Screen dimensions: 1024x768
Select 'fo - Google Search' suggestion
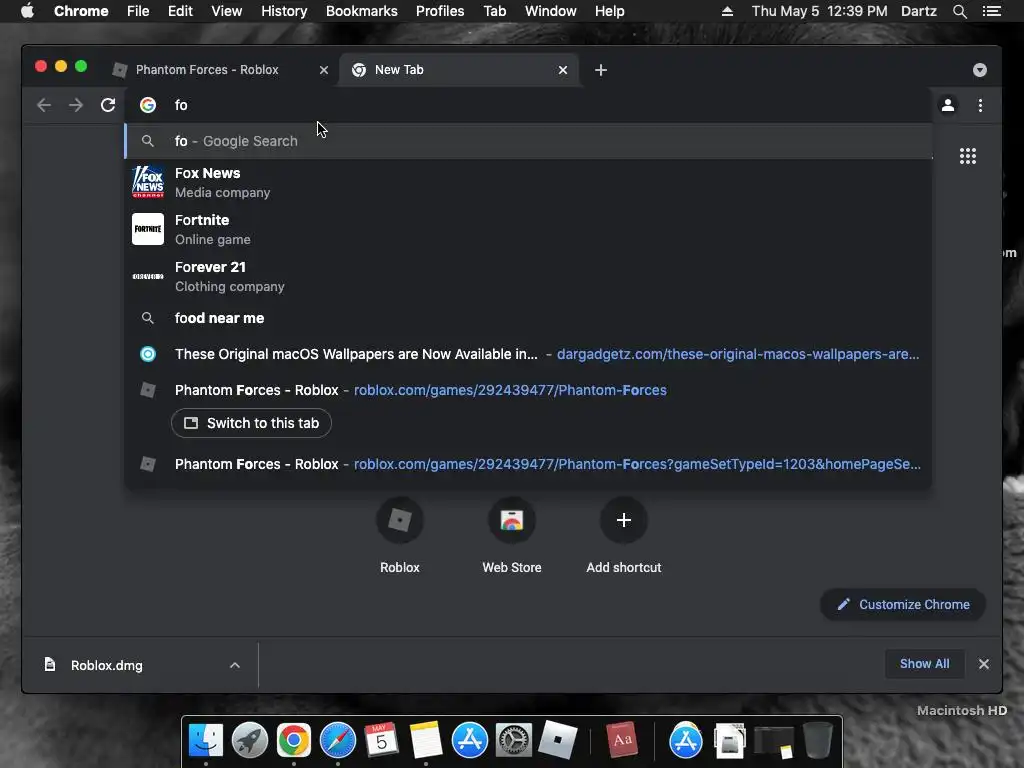point(528,141)
